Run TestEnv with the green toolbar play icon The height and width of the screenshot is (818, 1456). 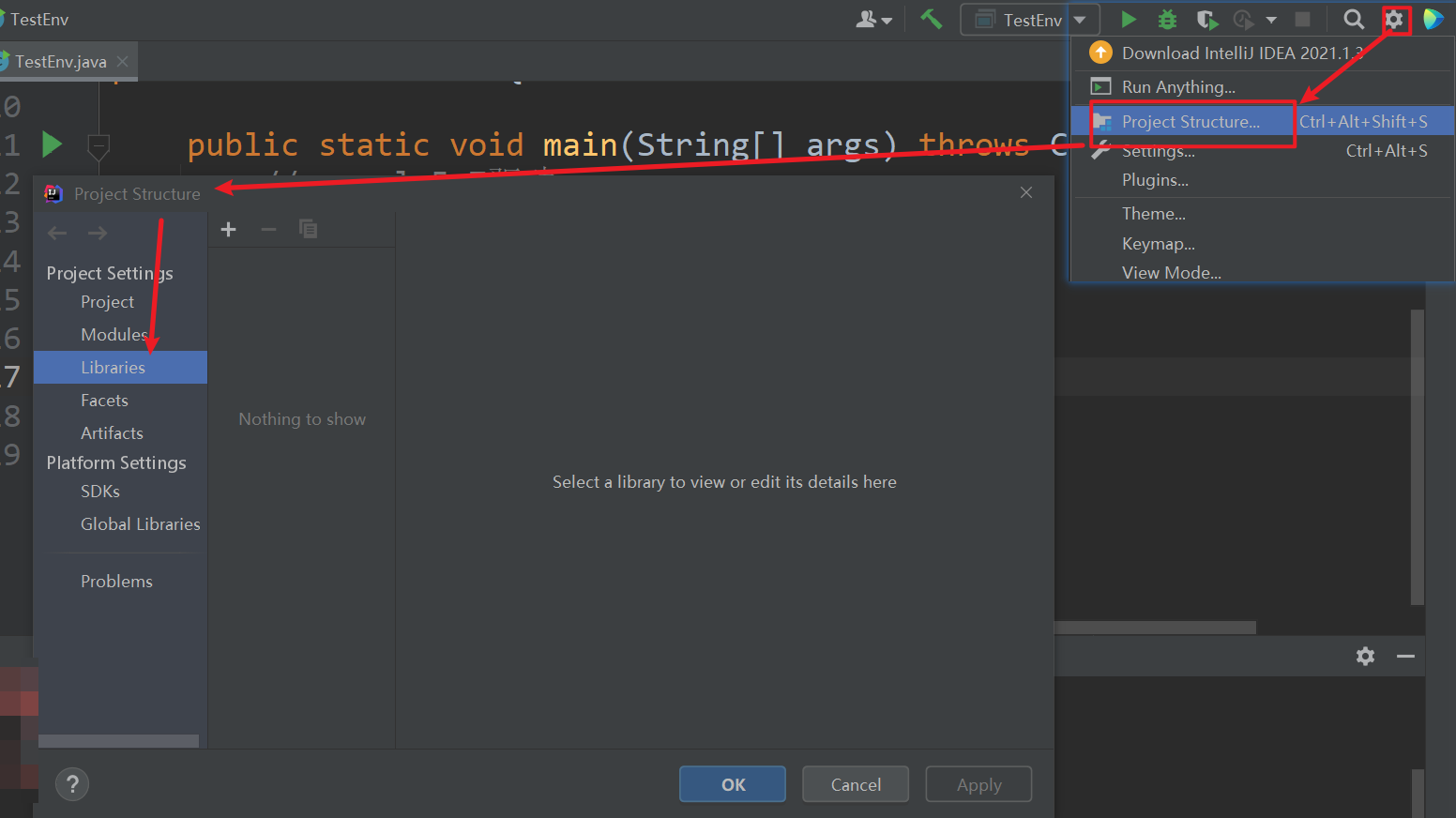(x=1129, y=19)
